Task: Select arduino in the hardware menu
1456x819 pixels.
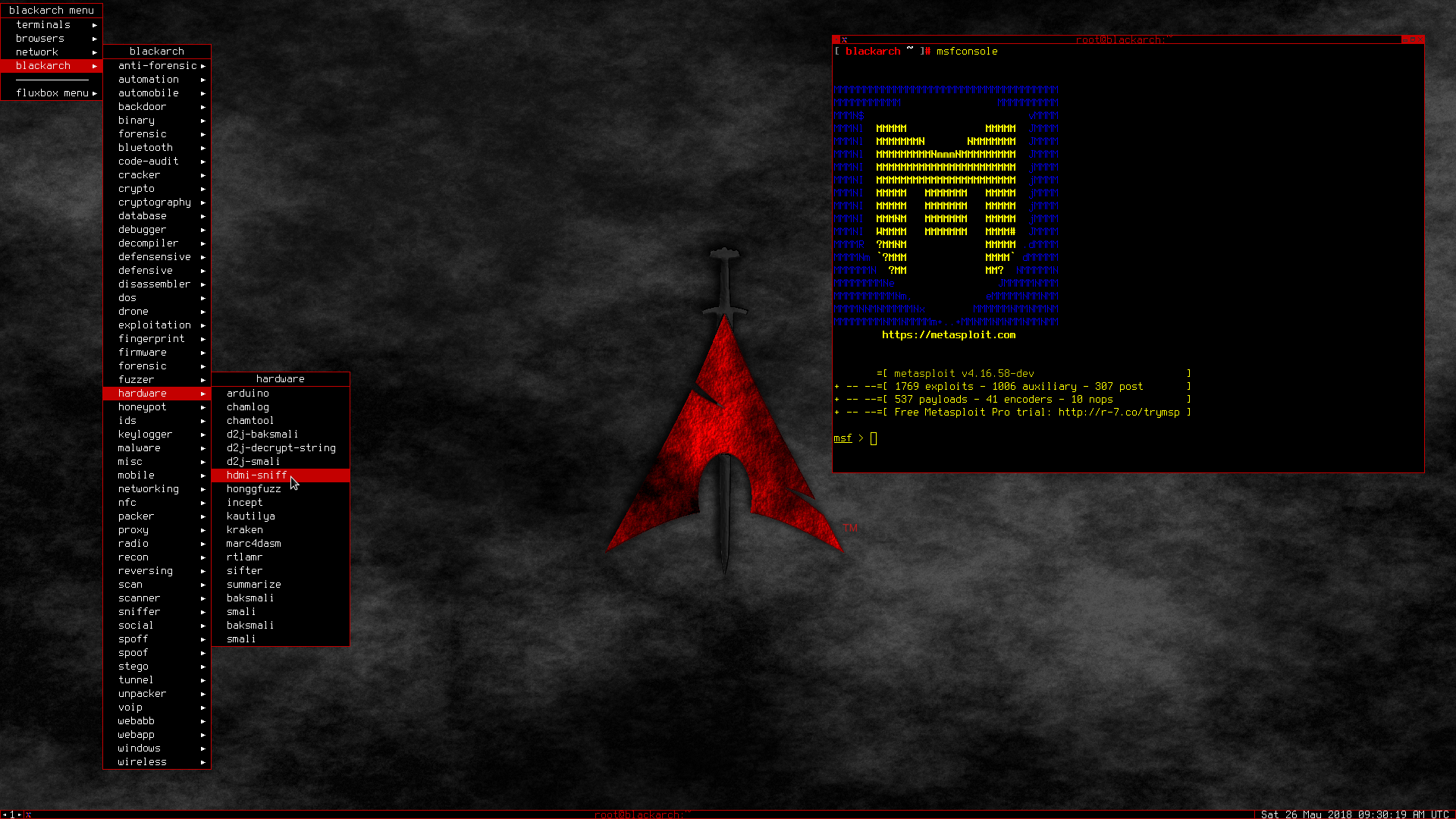Action: coord(247,393)
